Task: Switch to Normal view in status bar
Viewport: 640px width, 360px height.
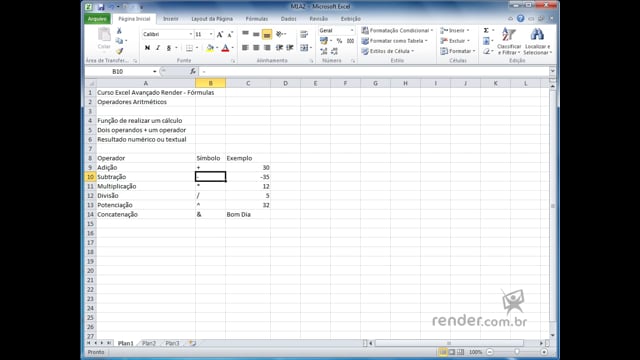Action: tap(443, 352)
